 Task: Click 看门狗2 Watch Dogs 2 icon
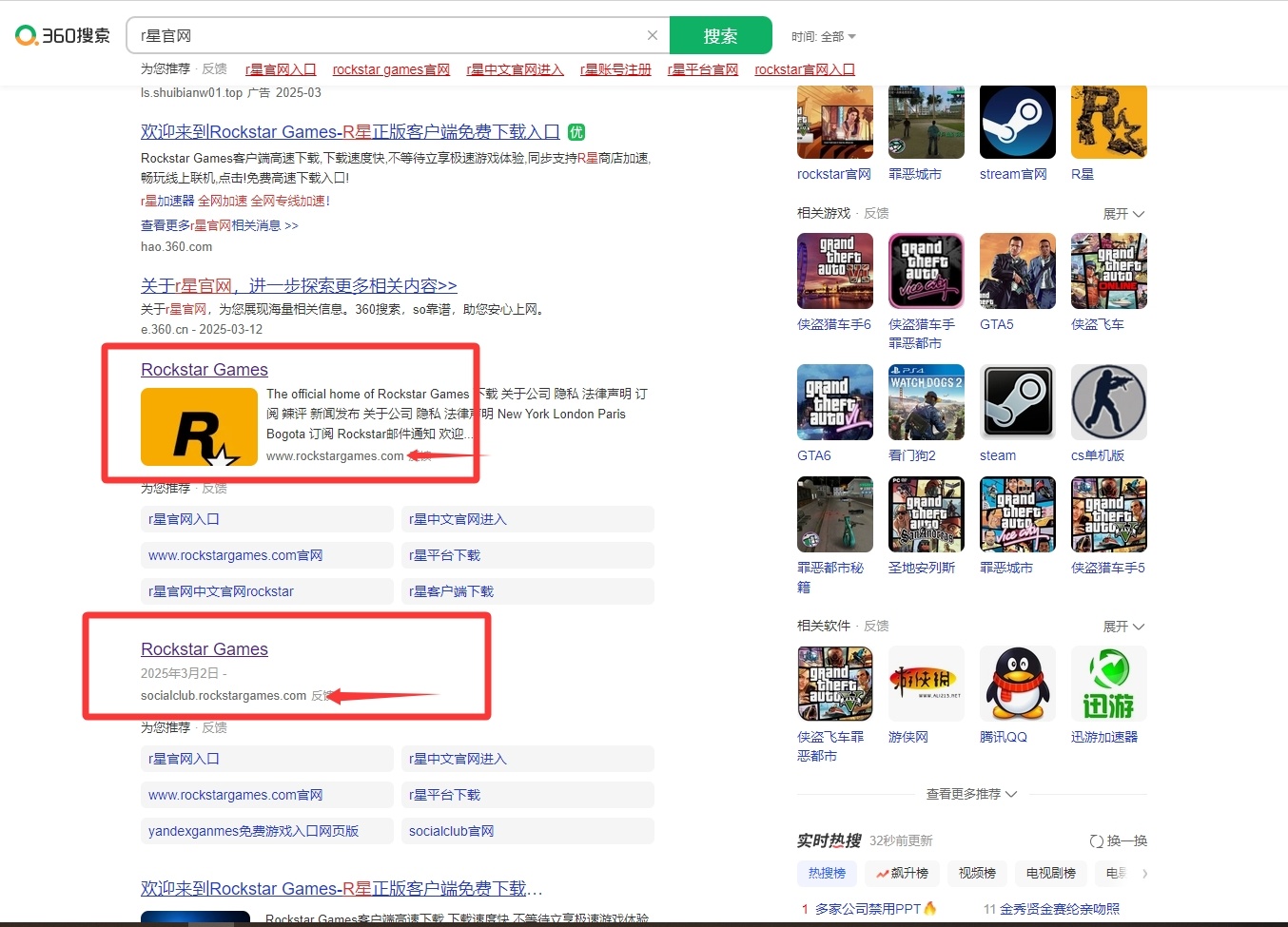click(927, 402)
